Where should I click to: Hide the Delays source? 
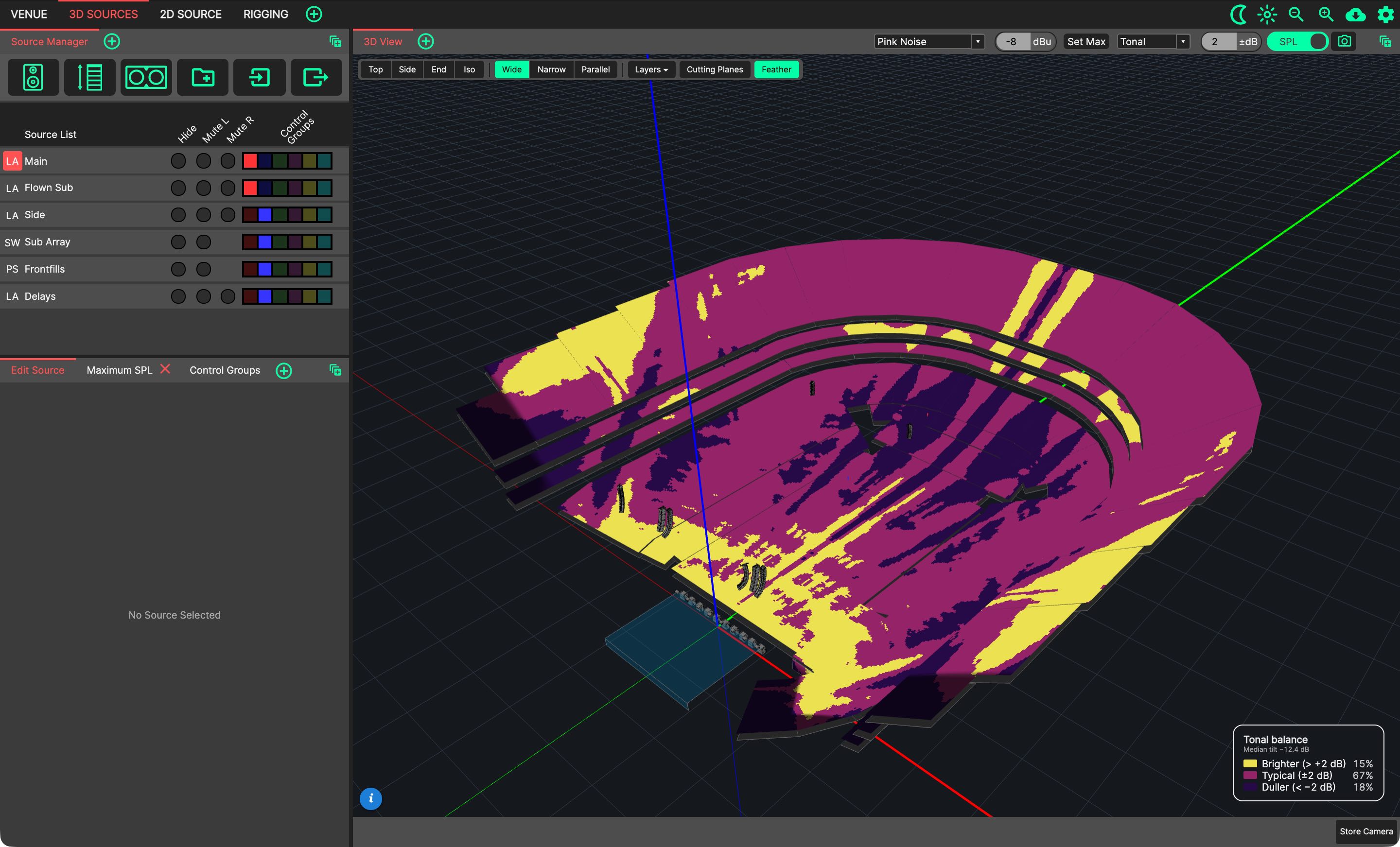[x=178, y=296]
